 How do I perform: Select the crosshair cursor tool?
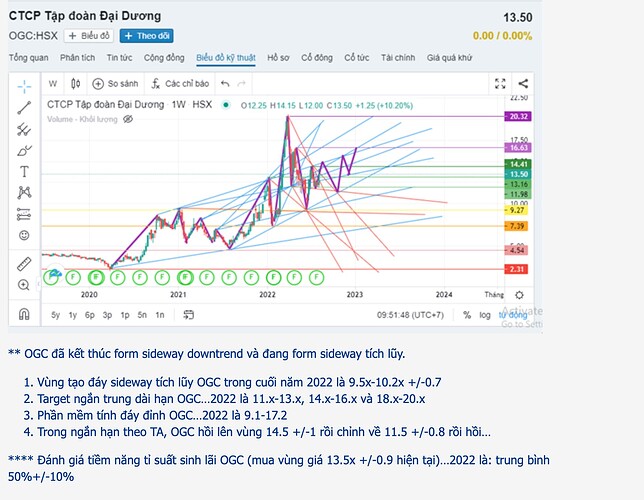click(24, 86)
